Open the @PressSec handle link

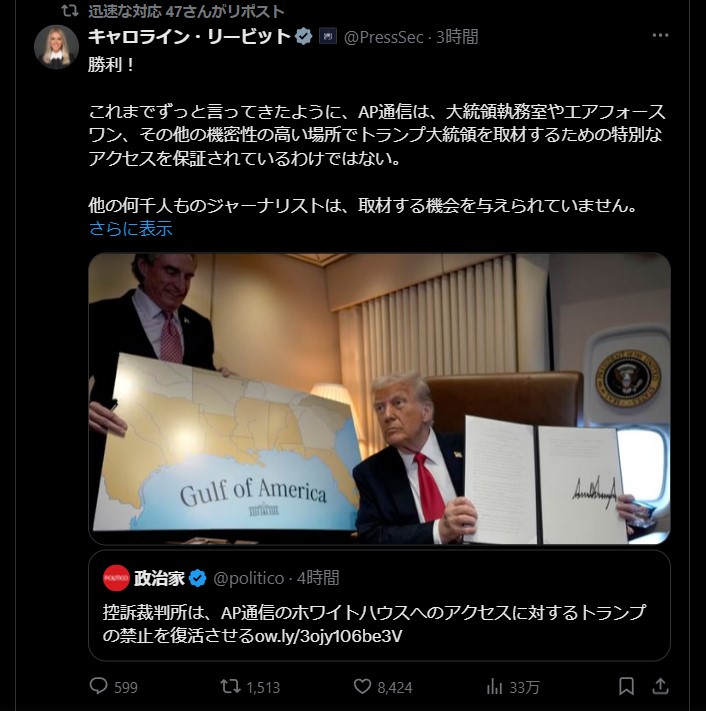pos(384,37)
